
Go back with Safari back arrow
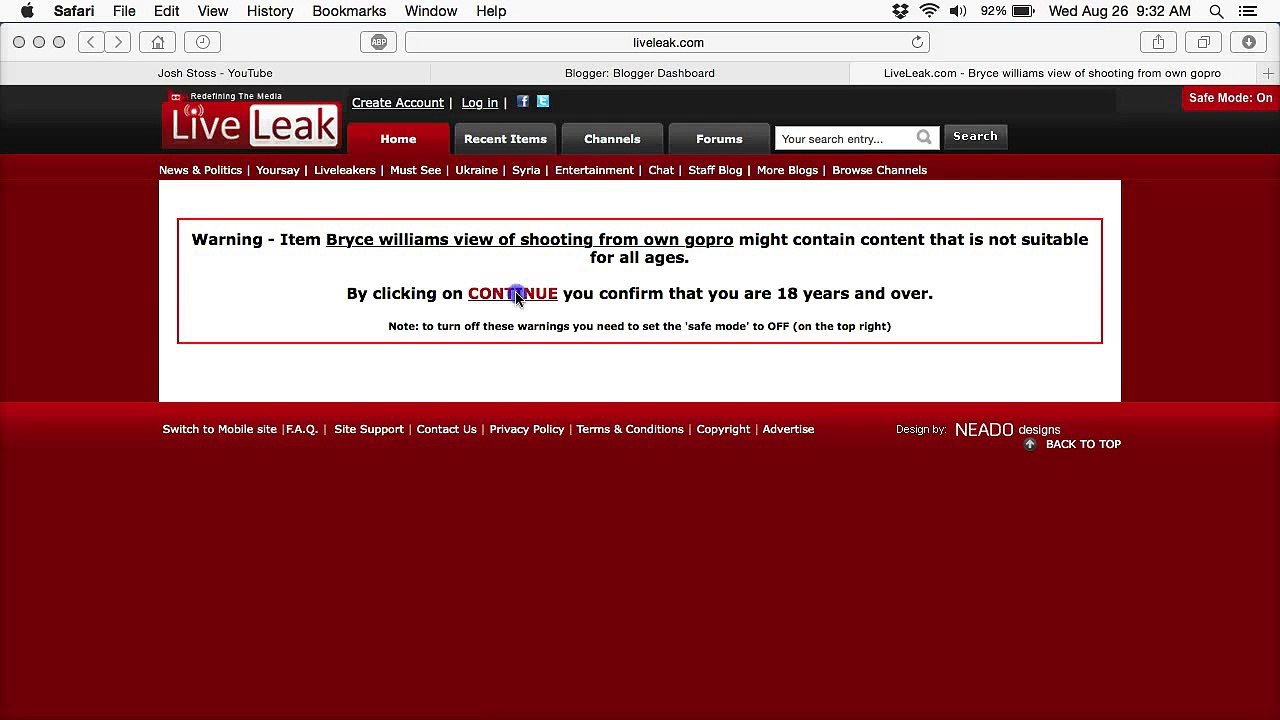[91, 42]
